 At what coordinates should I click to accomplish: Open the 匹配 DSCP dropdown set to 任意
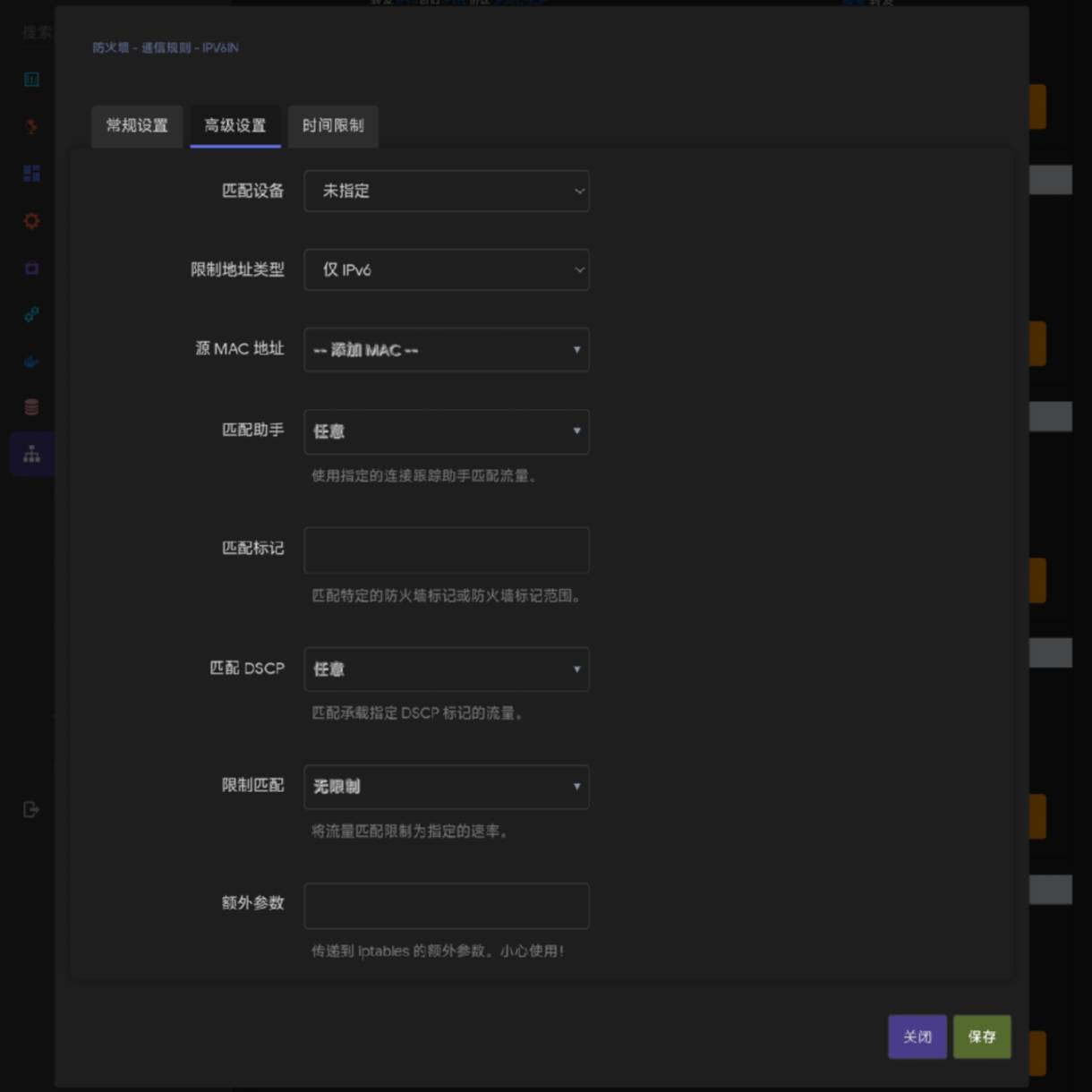[447, 669]
